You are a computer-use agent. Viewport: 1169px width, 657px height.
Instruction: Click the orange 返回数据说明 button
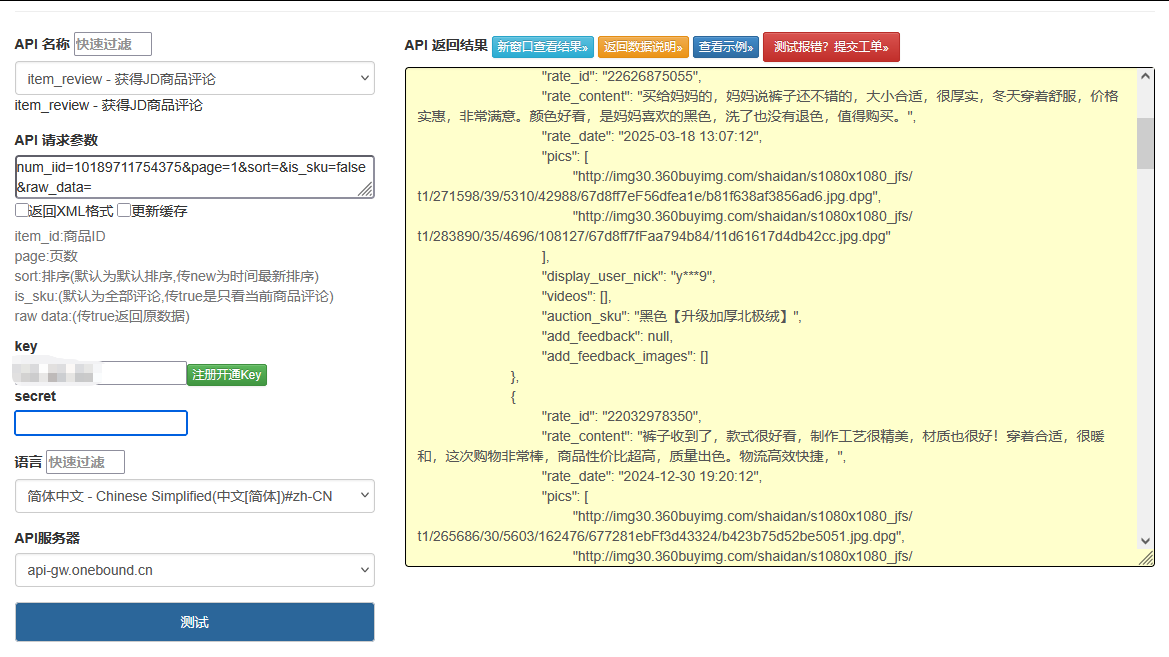click(663, 46)
